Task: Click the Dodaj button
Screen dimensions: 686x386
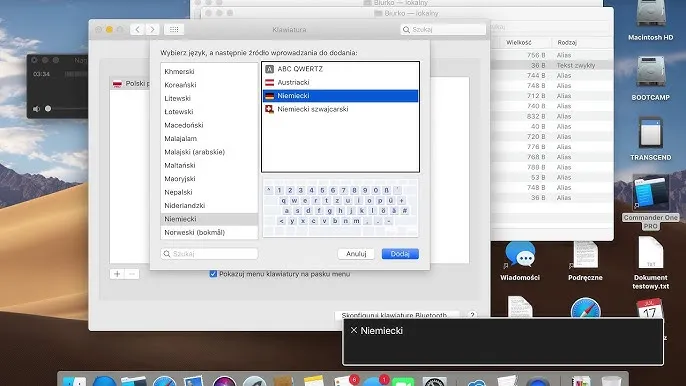Action: tap(400, 254)
